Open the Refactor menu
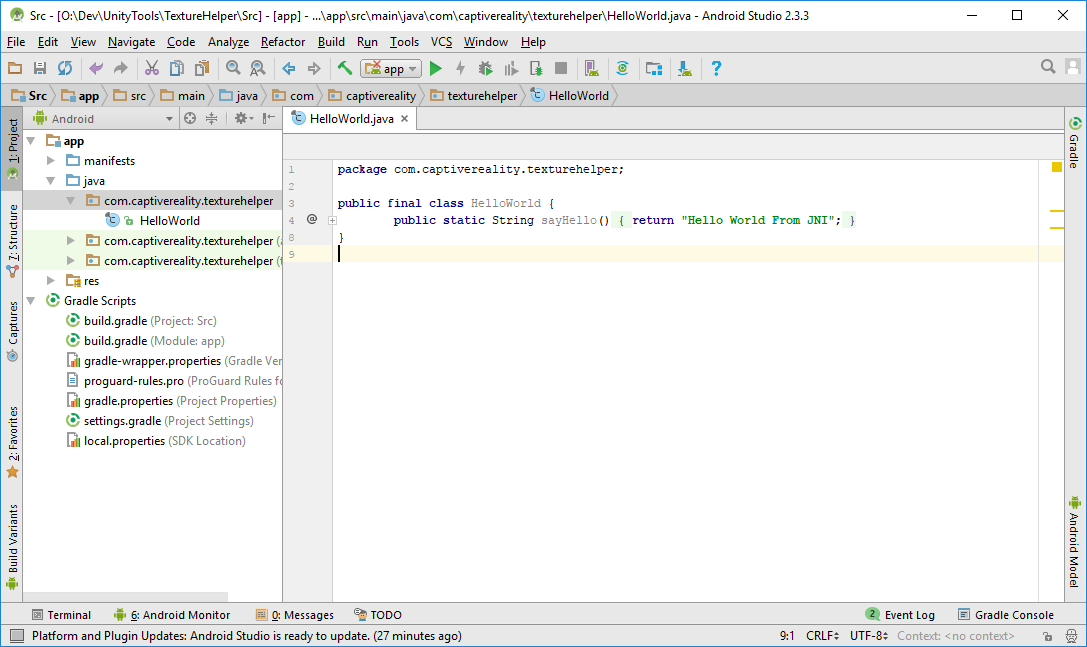The width and height of the screenshot is (1087, 647). pyautogui.click(x=283, y=42)
